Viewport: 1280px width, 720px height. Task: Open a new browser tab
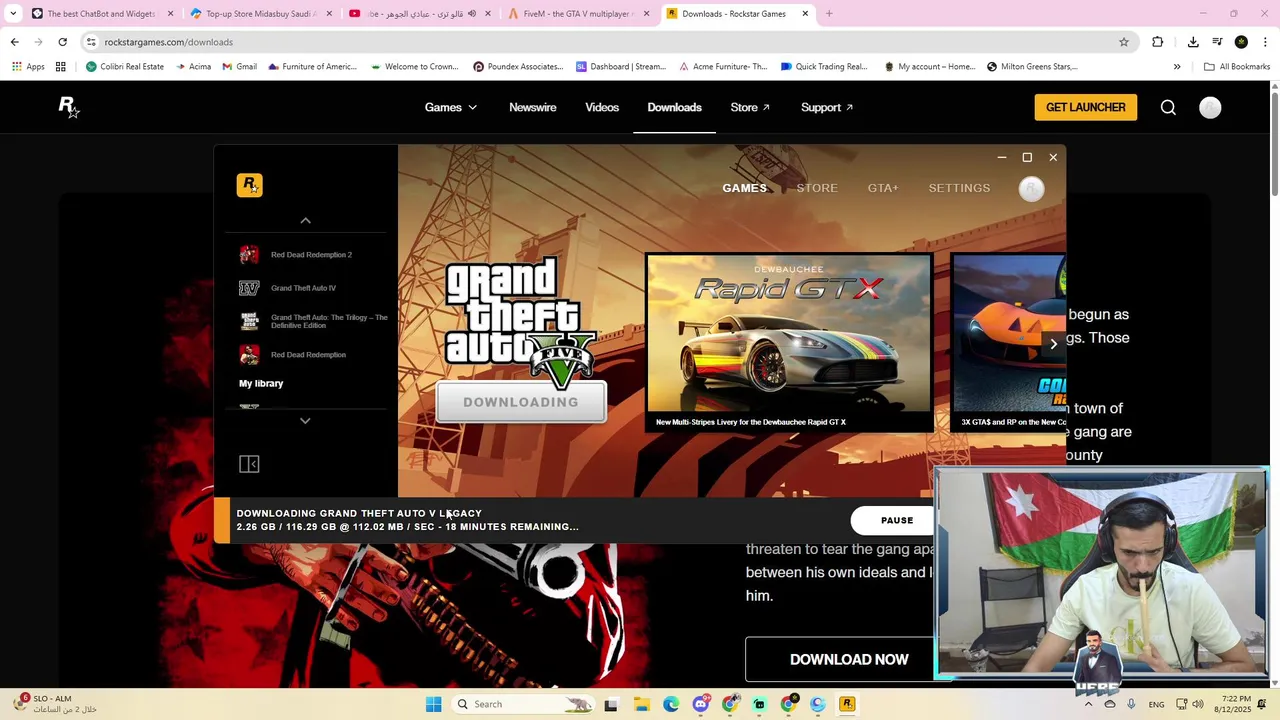[829, 14]
